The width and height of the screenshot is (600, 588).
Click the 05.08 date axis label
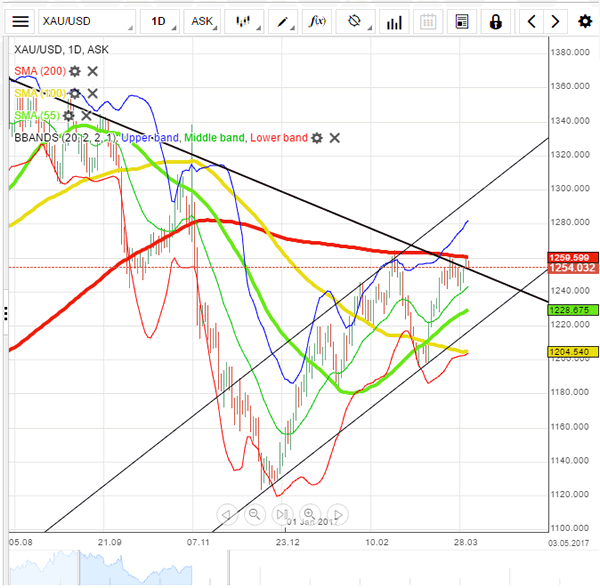coord(21,542)
